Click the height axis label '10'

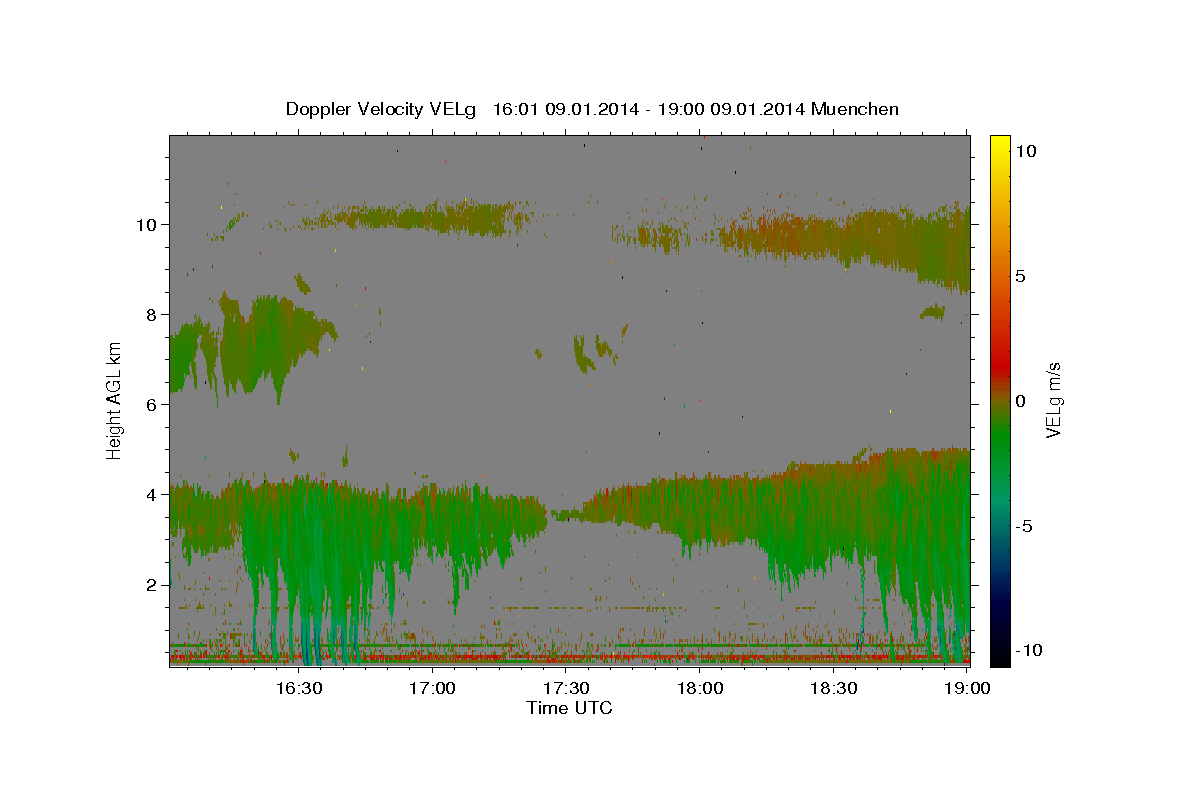149,224
